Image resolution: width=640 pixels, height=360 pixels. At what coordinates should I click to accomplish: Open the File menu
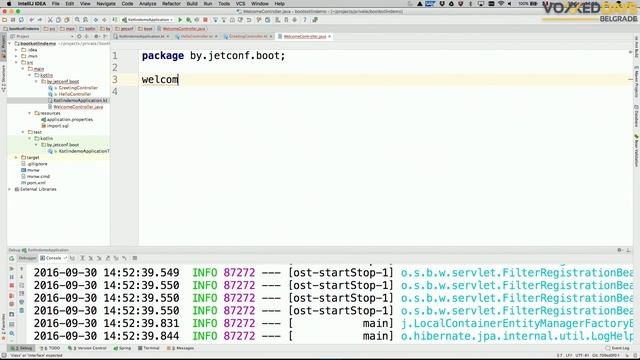tap(56, 4)
